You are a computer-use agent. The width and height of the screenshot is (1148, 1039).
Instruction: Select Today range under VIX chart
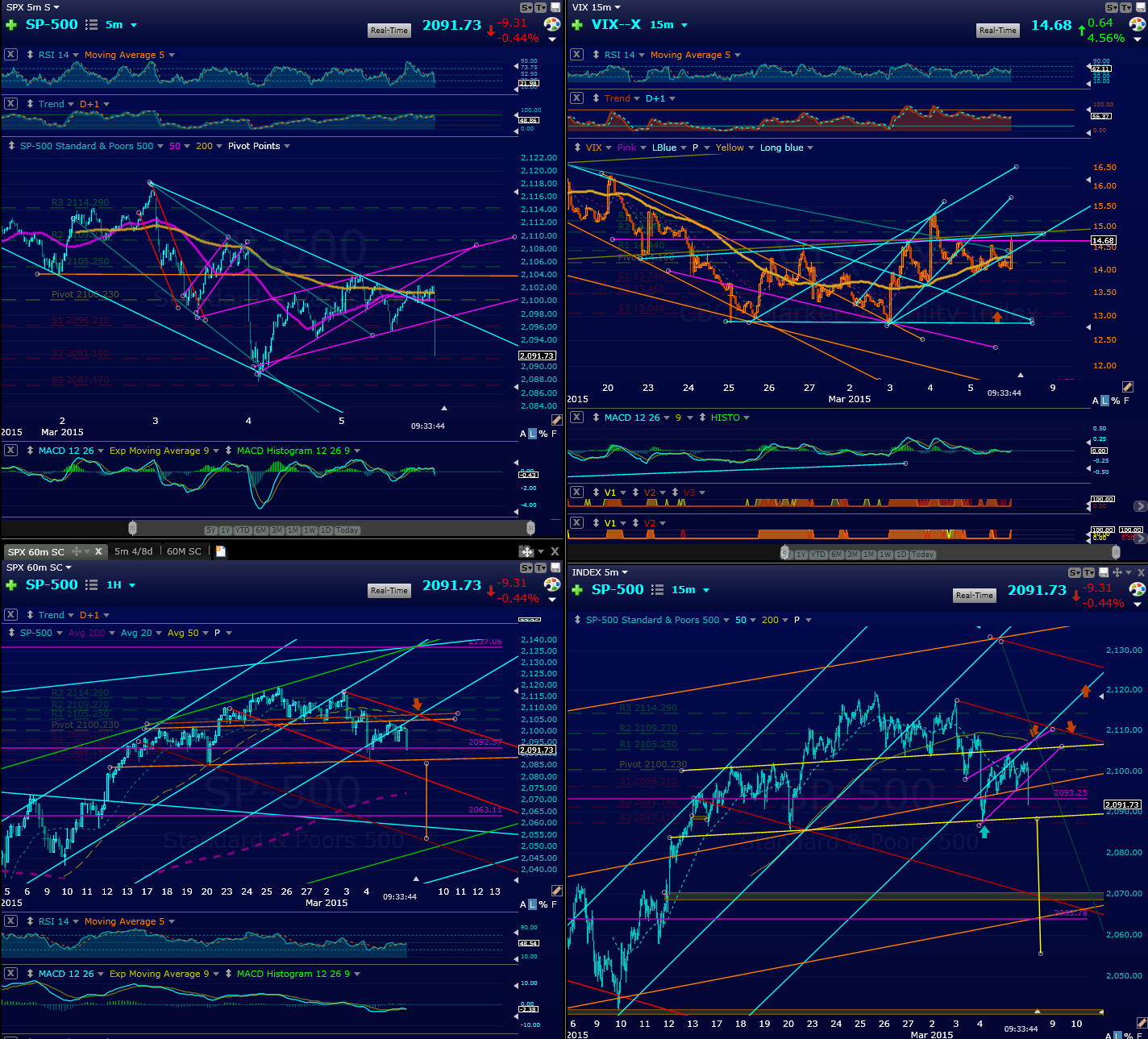923,555
